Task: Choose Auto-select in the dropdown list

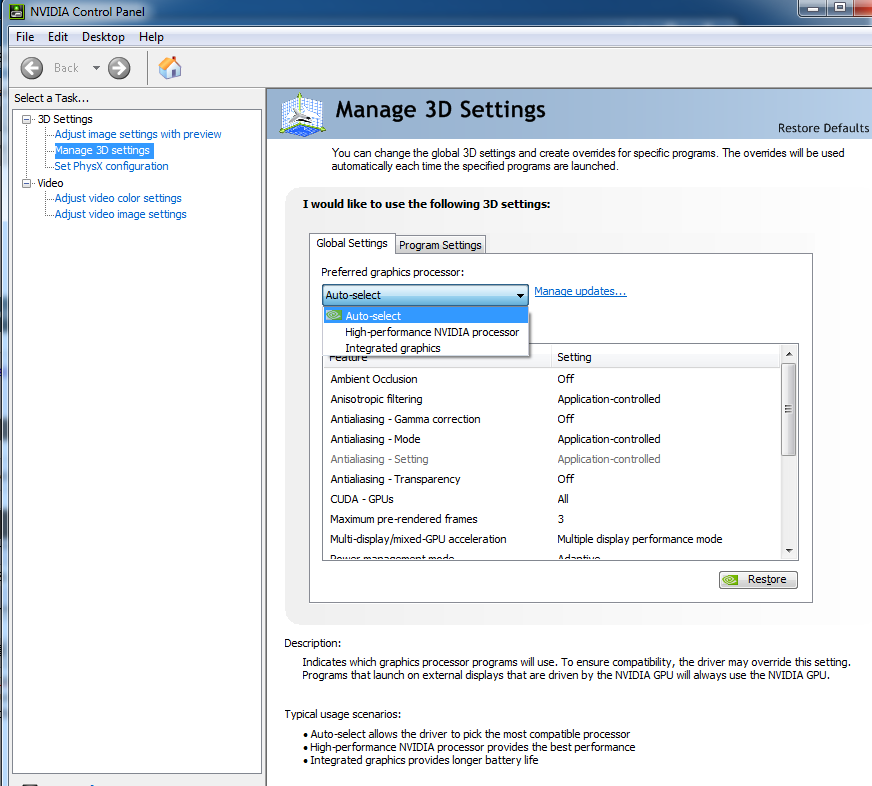Action: pyautogui.click(x=425, y=315)
